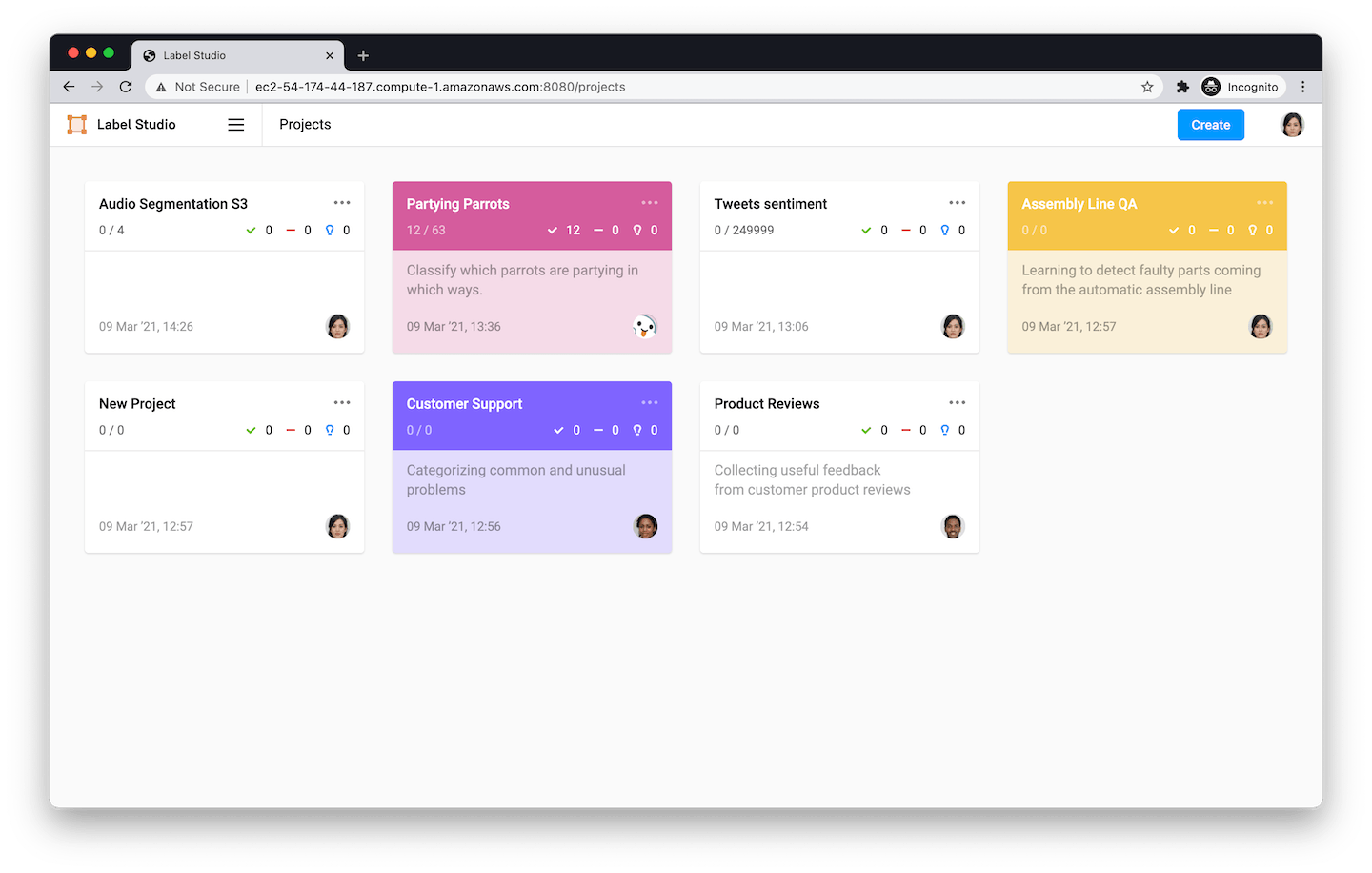Open the browser extensions puzzle icon
1372x873 pixels.
click(1182, 87)
